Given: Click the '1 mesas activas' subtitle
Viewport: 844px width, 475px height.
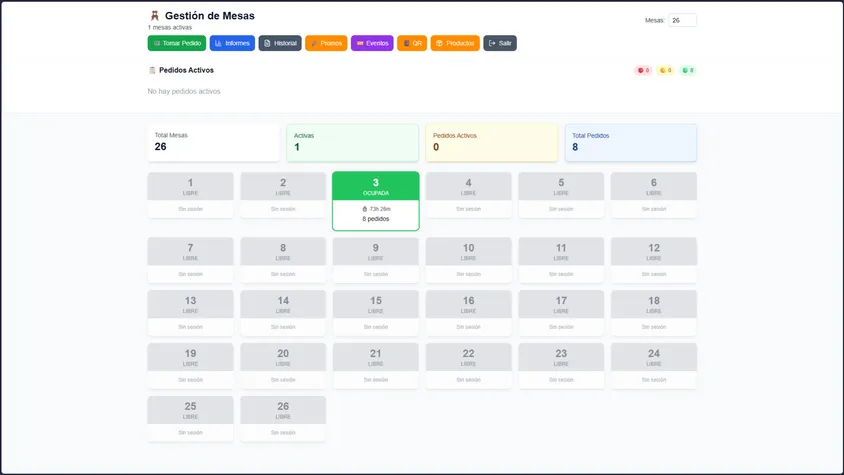Looking at the screenshot, I should tap(170, 27).
